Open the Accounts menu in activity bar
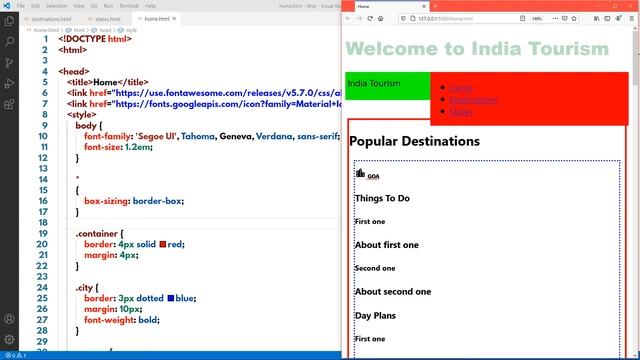The image size is (640, 360). click(x=9, y=319)
